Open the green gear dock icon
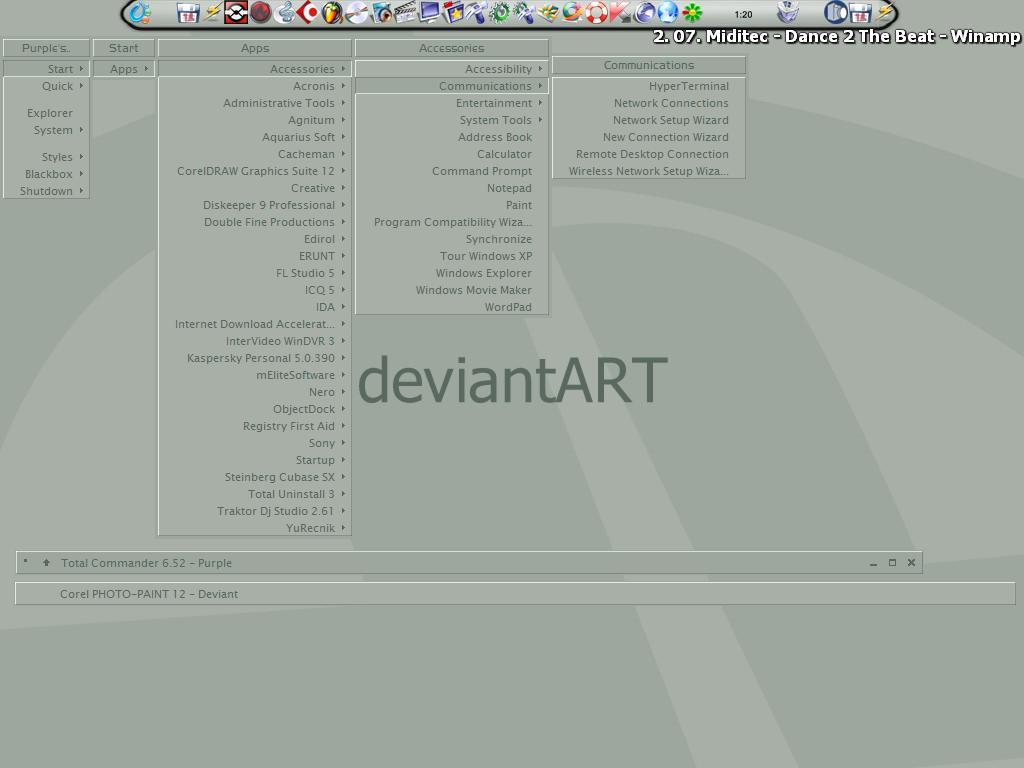Viewport: 1024px width, 768px height. click(500, 13)
